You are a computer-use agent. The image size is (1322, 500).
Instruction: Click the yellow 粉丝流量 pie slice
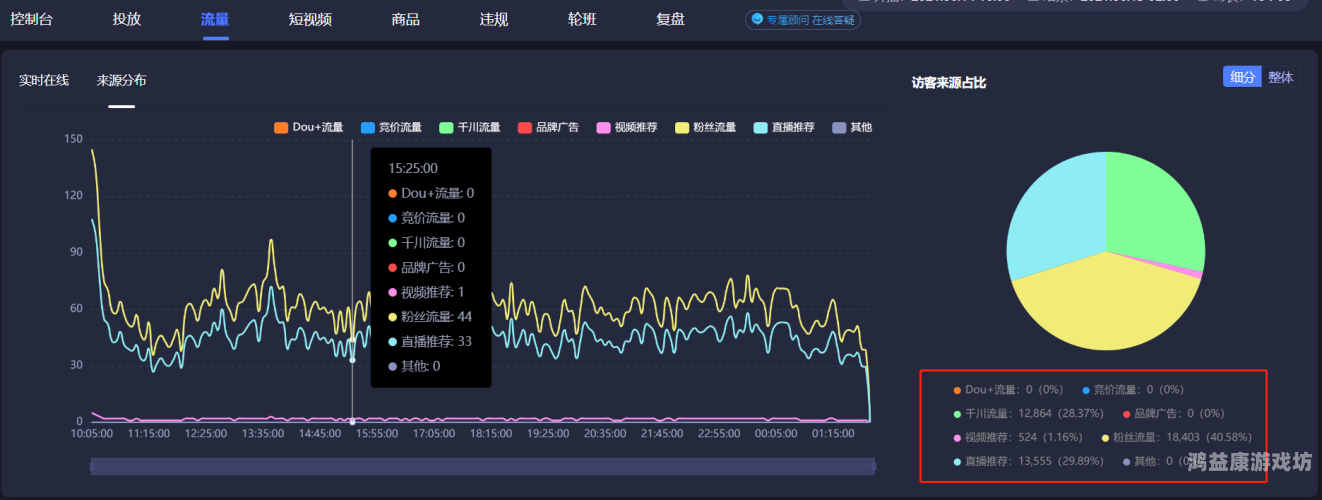coord(1105,305)
